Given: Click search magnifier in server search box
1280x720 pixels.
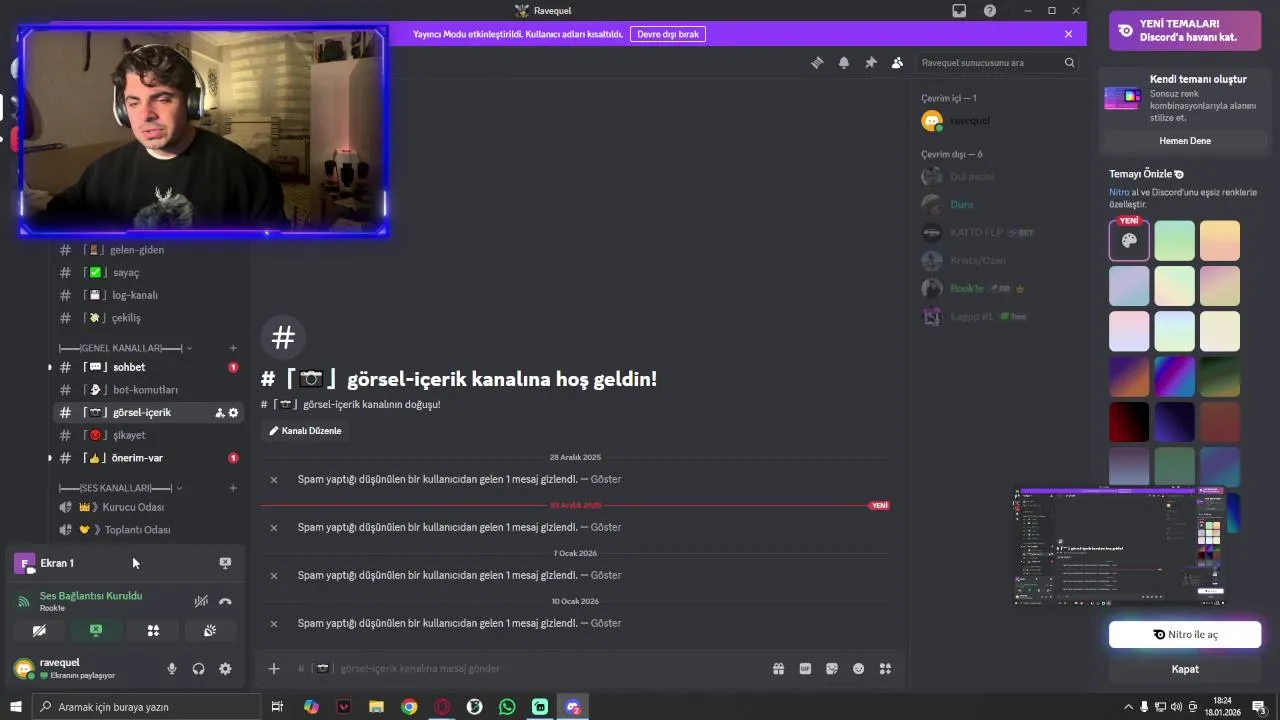Looking at the screenshot, I should 1070,62.
